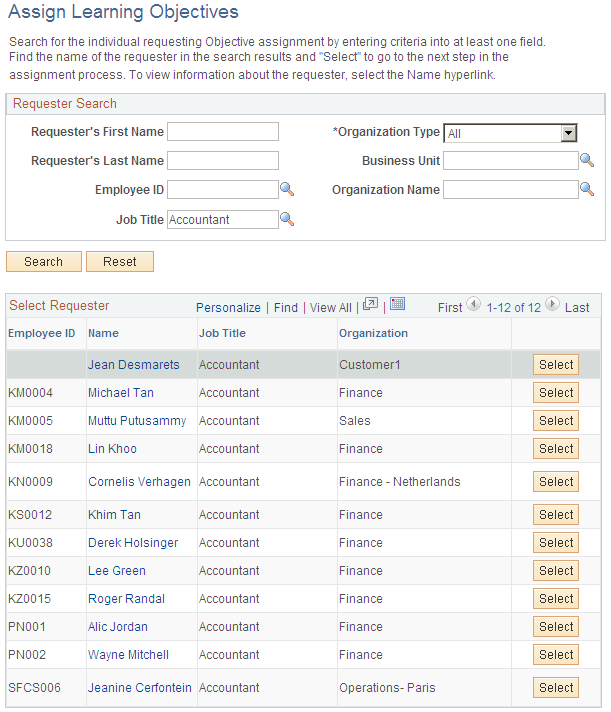Screen dimensions: 611x712
Task: Open Derek Holsinger name link
Action: click(x=133, y=543)
